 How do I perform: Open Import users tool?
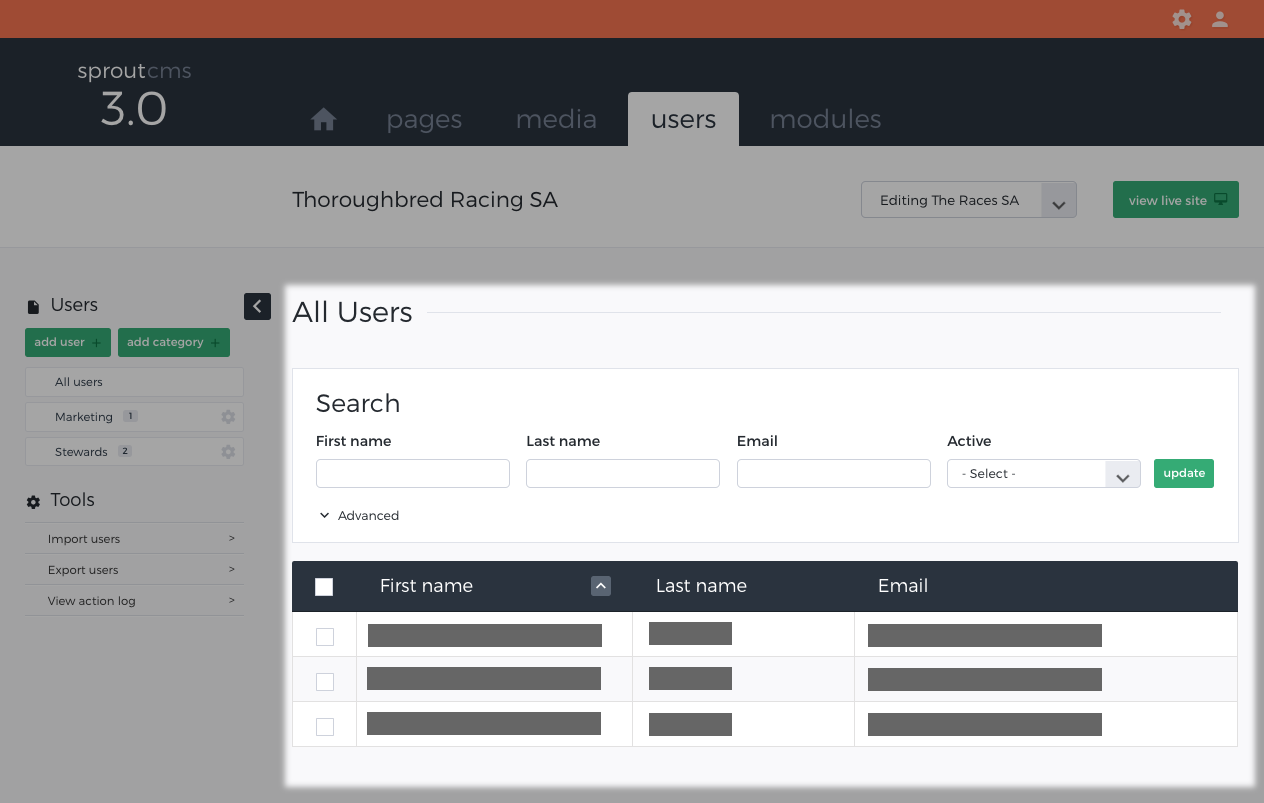pyautogui.click(x=134, y=539)
